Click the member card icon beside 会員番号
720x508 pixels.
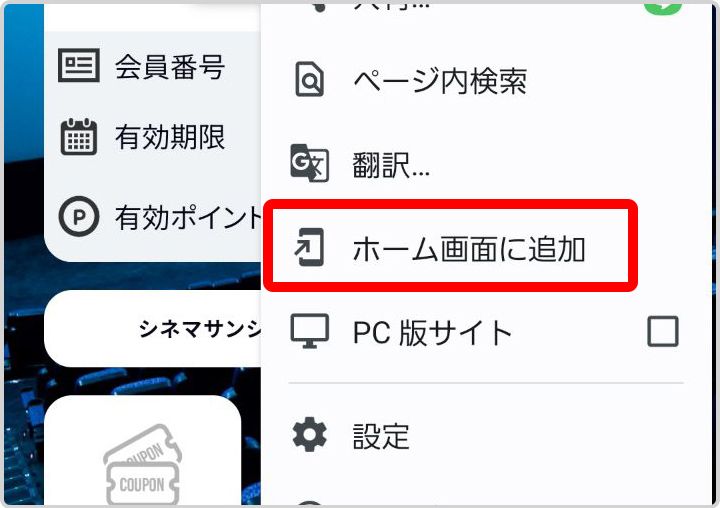coord(79,65)
